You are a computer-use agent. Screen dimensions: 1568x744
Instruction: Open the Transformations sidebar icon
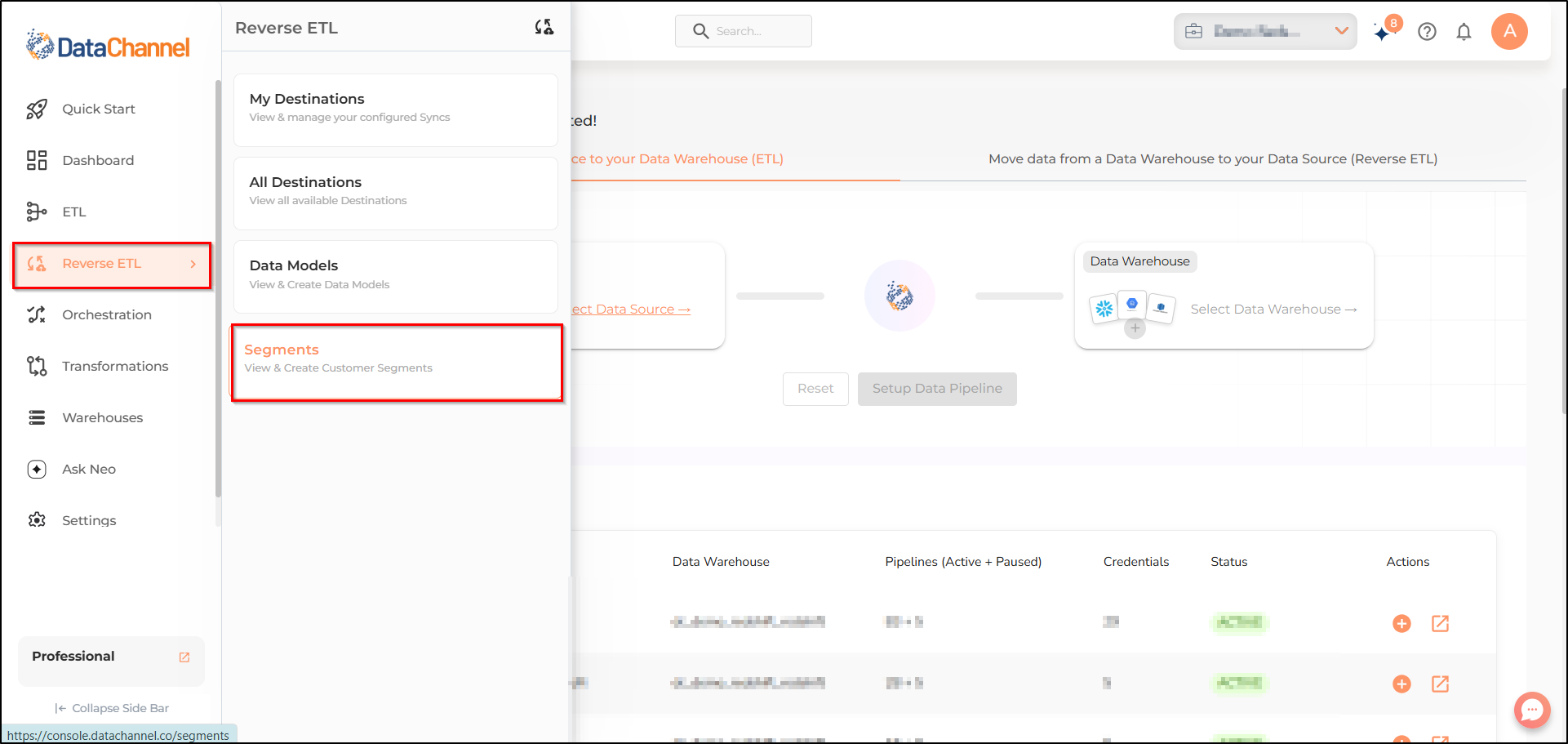[37, 366]
